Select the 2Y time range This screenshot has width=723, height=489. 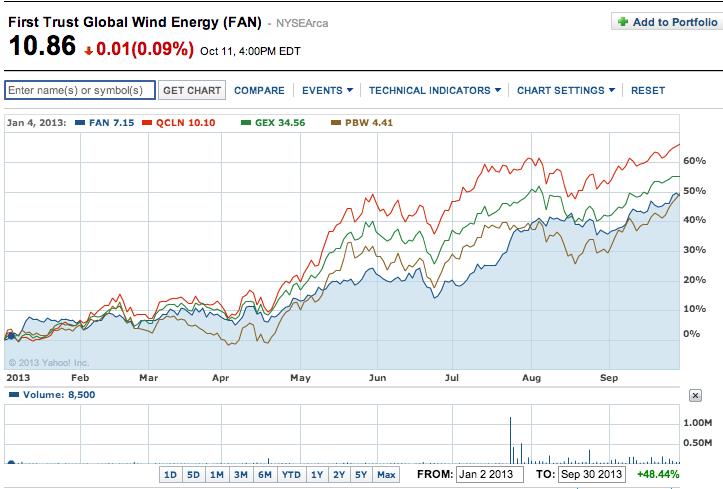pos(339,475)
